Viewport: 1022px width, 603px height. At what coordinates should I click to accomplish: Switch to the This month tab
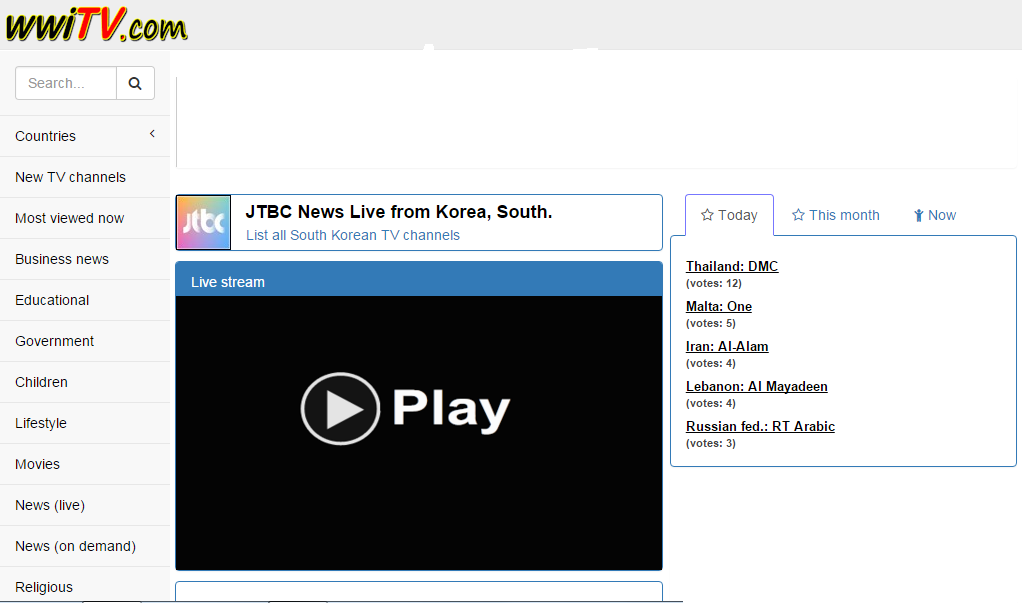click(x=836, y=215)
